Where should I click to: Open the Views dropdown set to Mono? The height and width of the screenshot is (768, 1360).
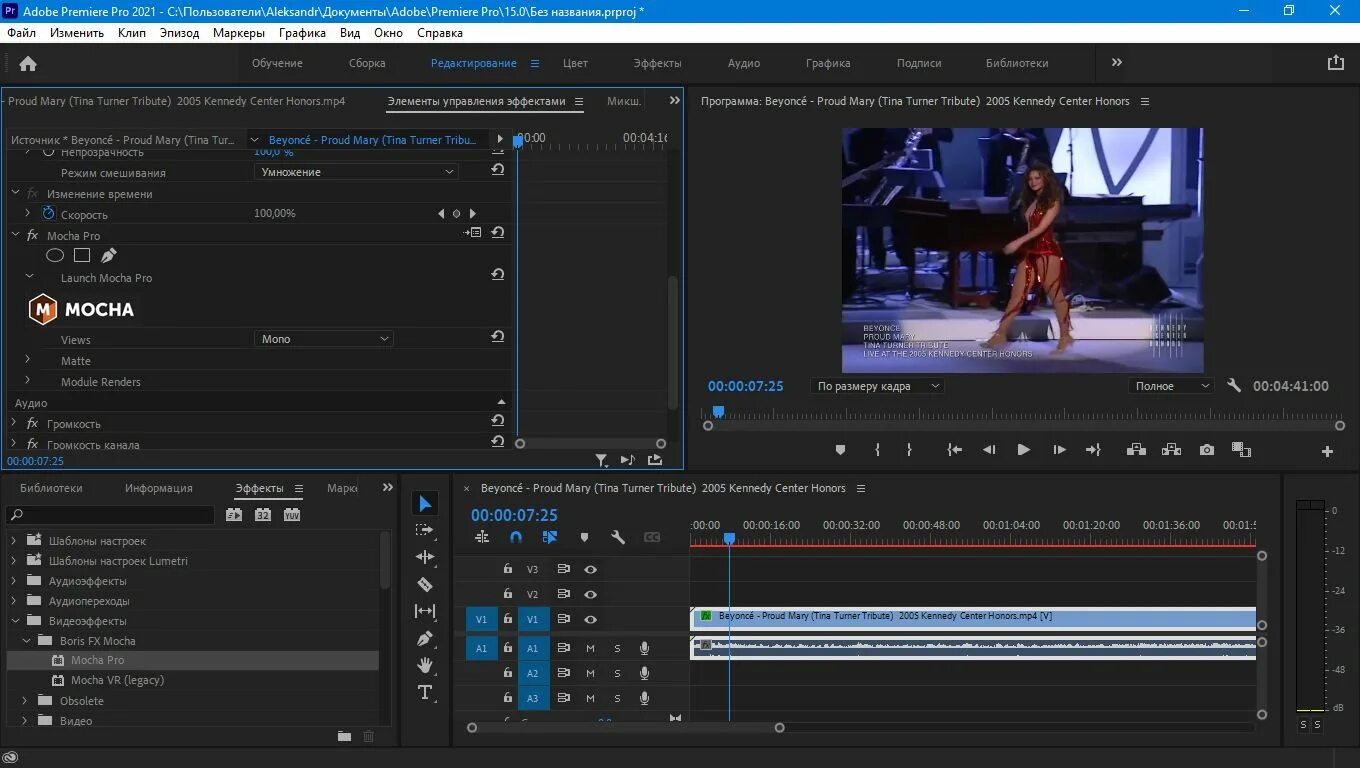pos(324,339)
